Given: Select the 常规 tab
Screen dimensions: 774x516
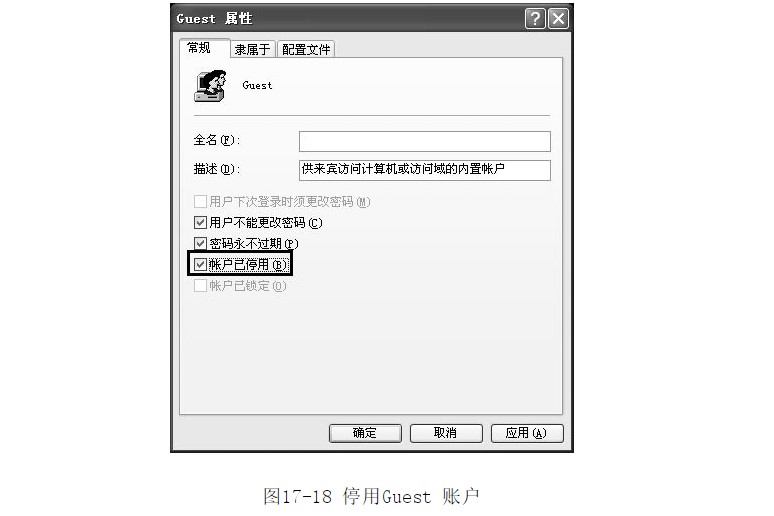Looking at the screenshot, I should 199,48.
